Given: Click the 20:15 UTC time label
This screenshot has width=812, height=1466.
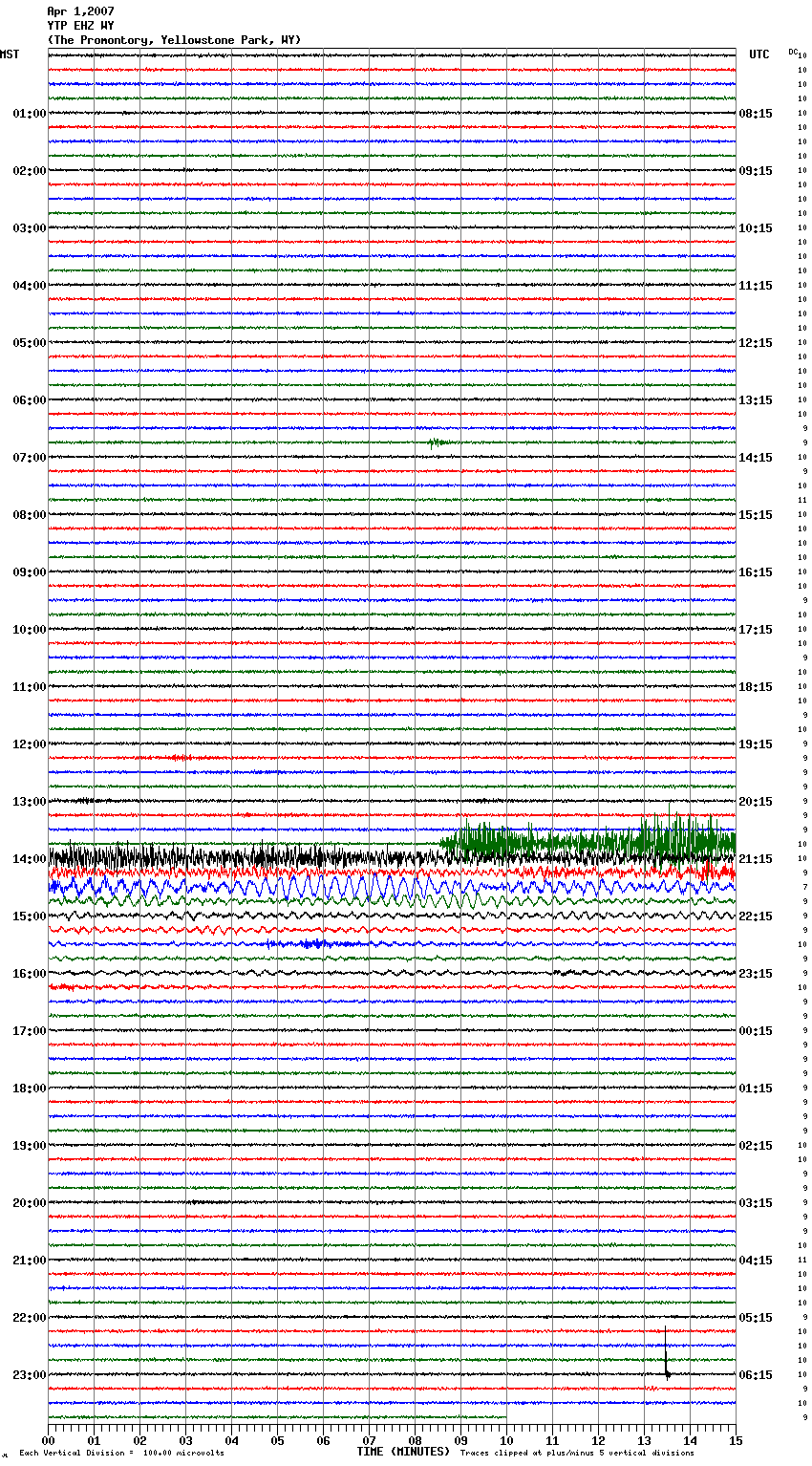Looking at the screenshot, I should click(756, 802).
